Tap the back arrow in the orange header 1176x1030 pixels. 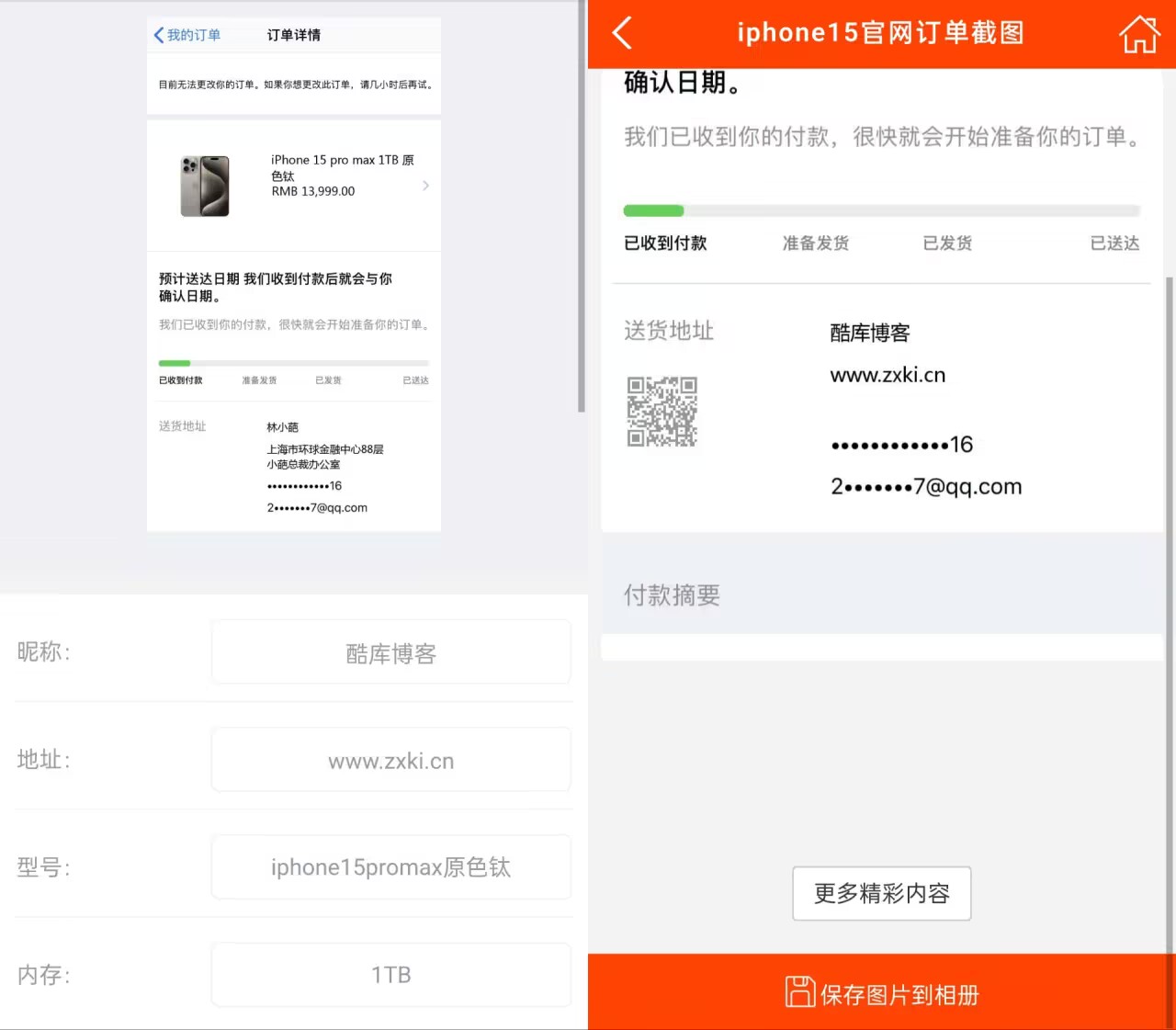[621, 33]
